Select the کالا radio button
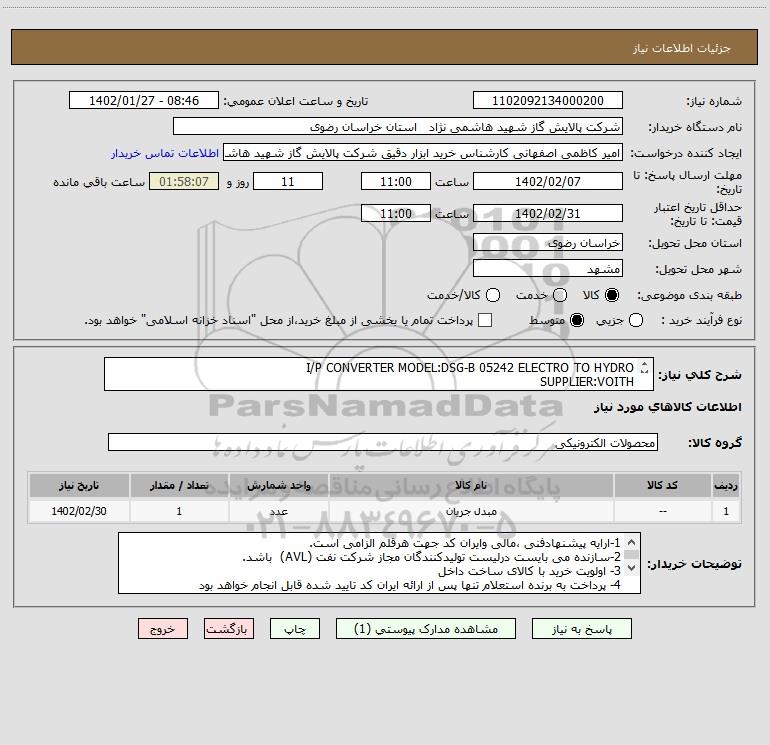770x745 pixels. coord(612,295)
